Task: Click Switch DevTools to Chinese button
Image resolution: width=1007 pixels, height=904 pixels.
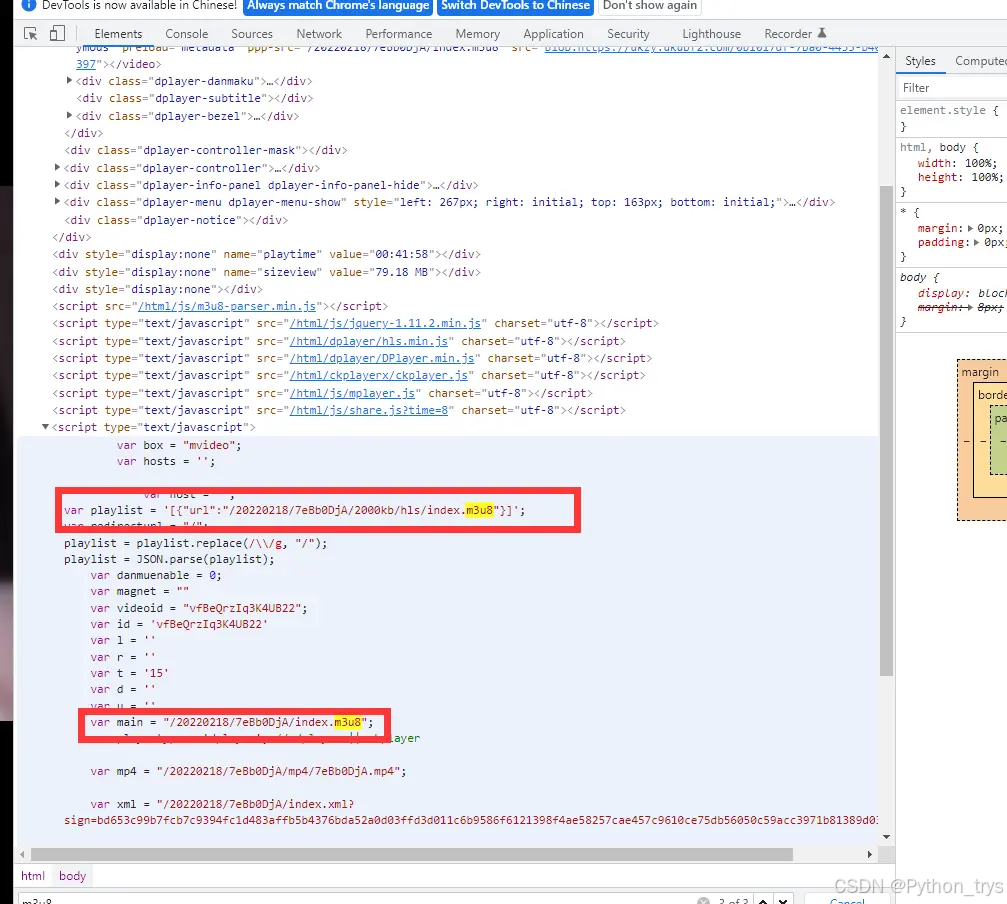Action: [x=515, y=6]
